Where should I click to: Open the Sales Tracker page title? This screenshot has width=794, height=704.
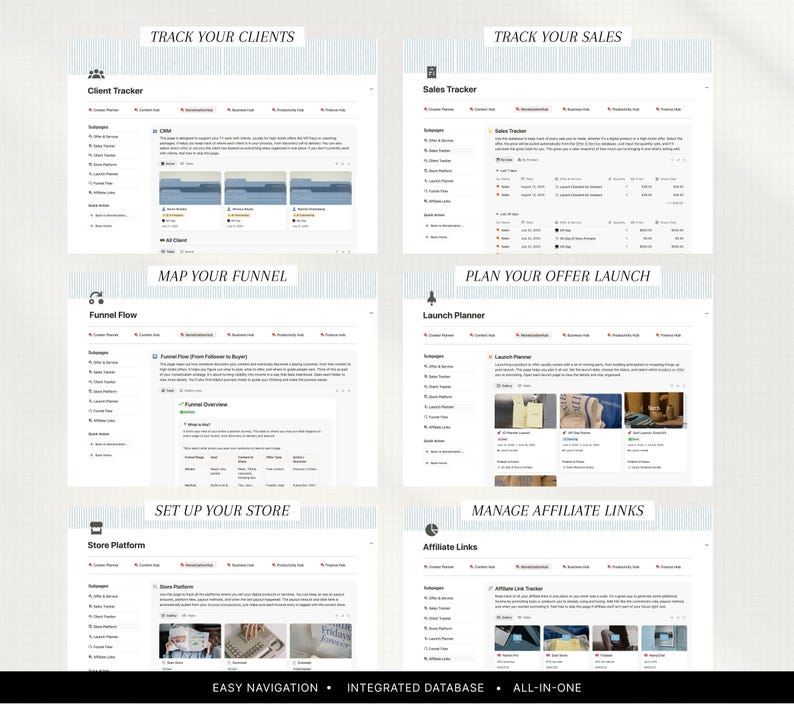point(450,89)
